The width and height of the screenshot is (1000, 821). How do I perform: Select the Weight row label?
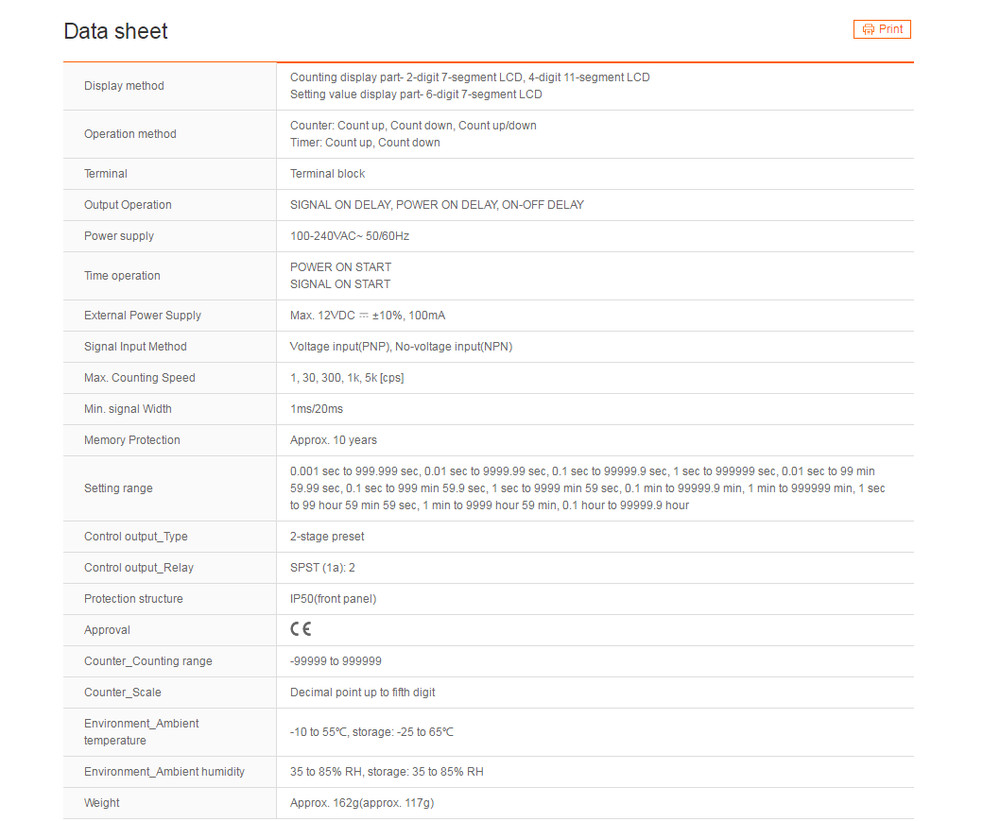click(x=102, y=803)
